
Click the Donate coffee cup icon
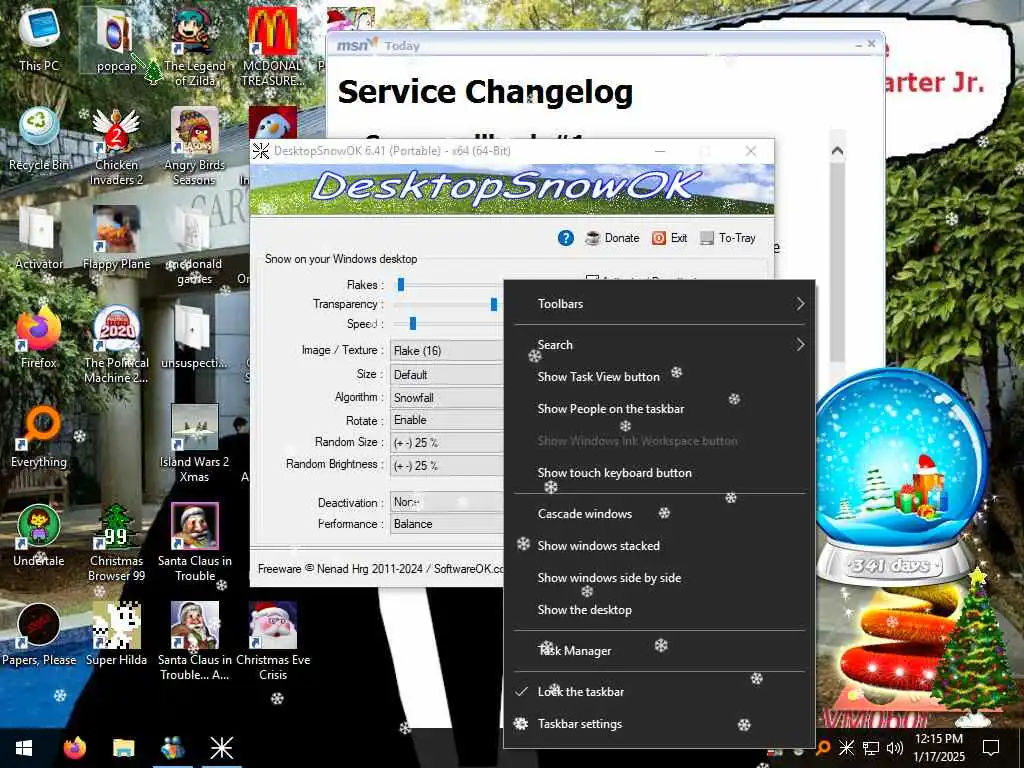point(592,238)
